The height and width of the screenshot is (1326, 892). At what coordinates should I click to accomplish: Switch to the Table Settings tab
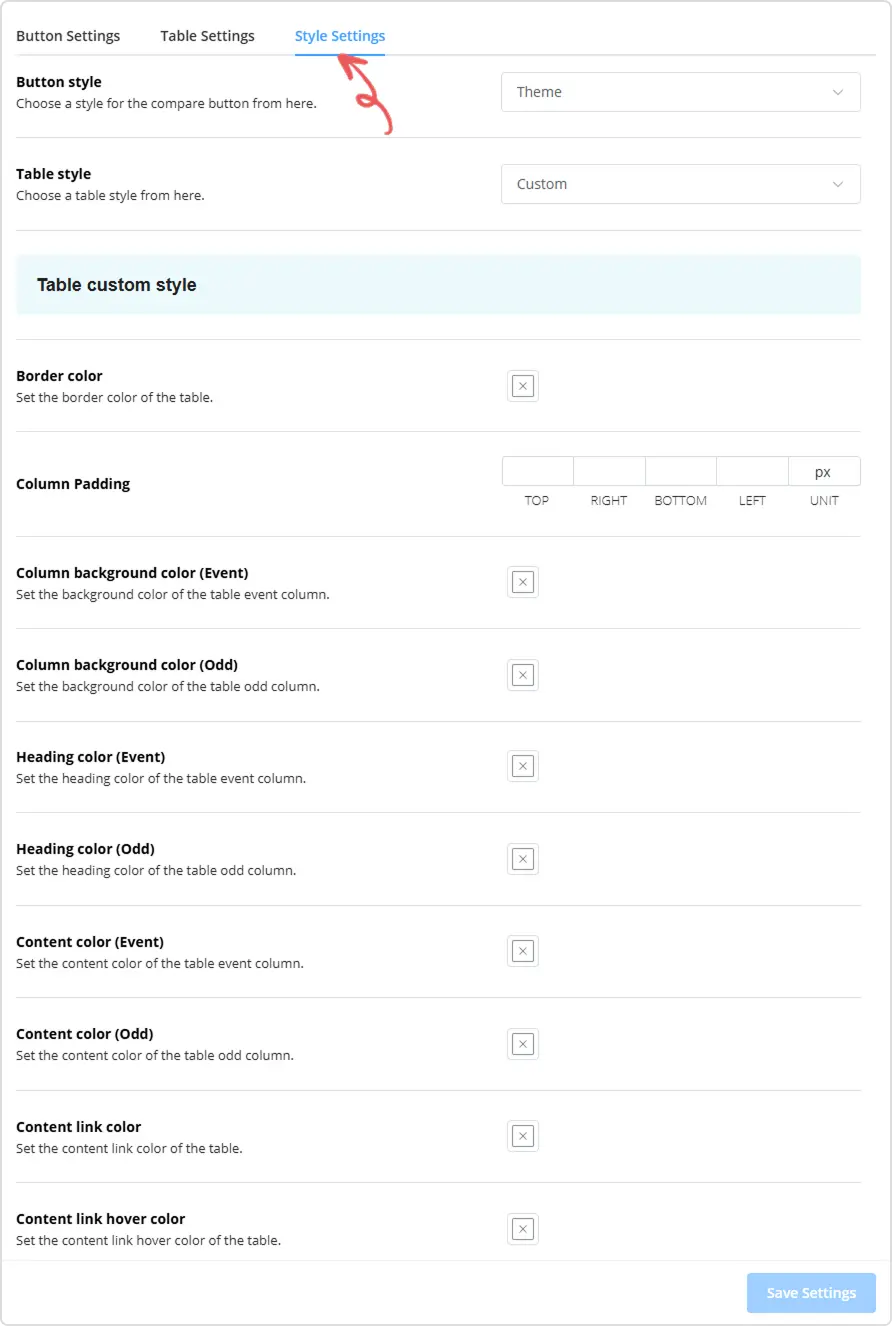coord(207,36)
